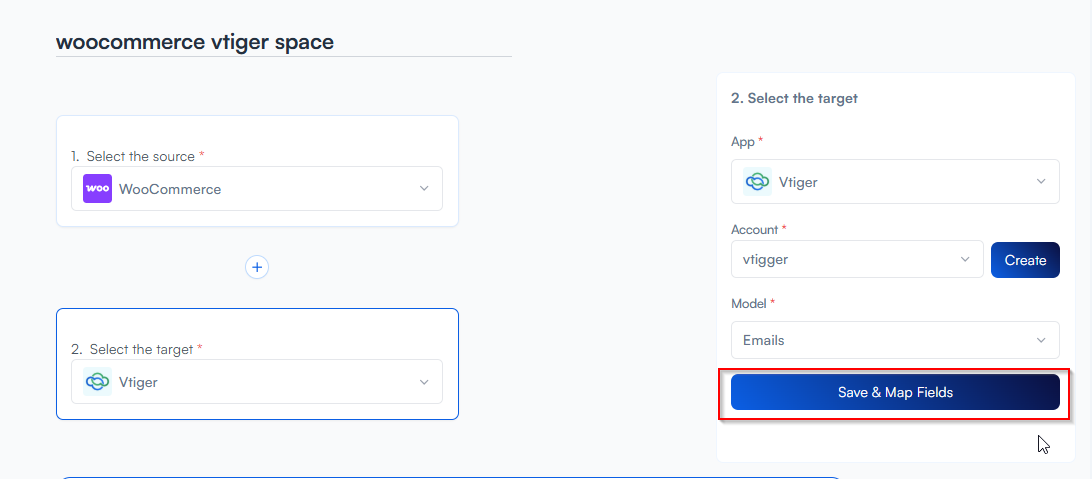Select the '1. Select the source' step label

(137, 156)
